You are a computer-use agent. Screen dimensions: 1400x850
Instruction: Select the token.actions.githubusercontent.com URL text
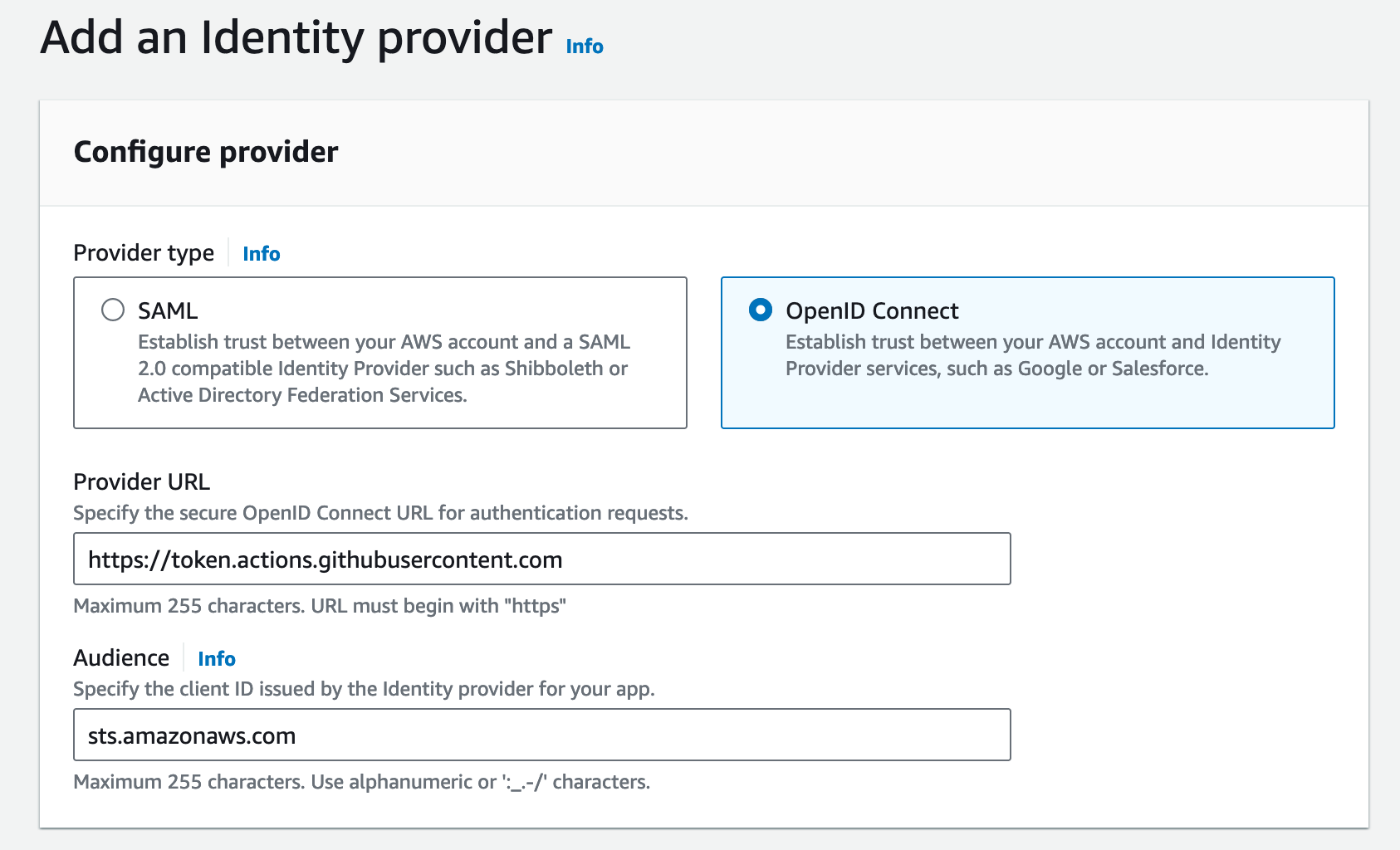(325, 559)
